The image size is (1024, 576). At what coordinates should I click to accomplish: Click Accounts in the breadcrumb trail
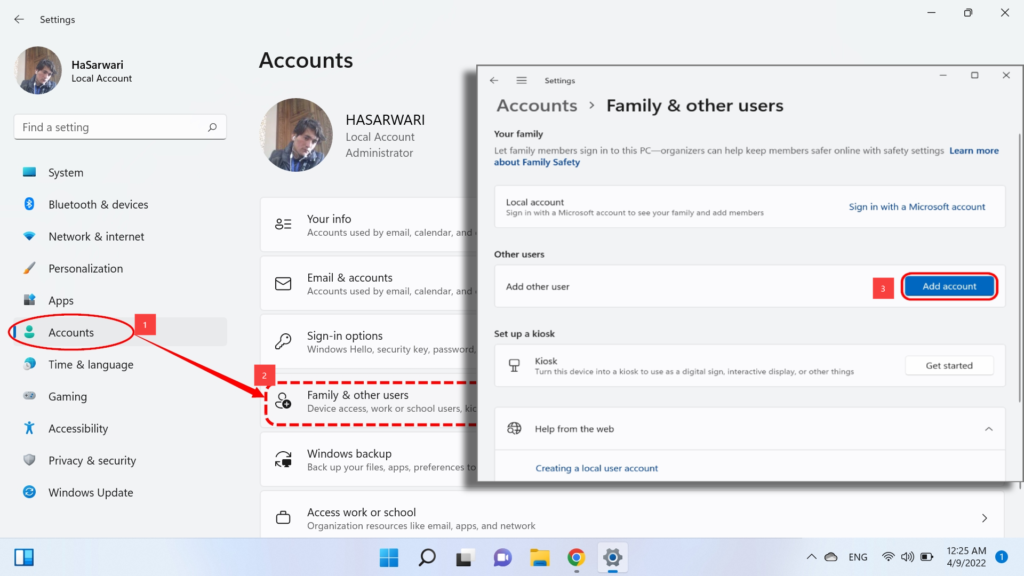[537, 105]
